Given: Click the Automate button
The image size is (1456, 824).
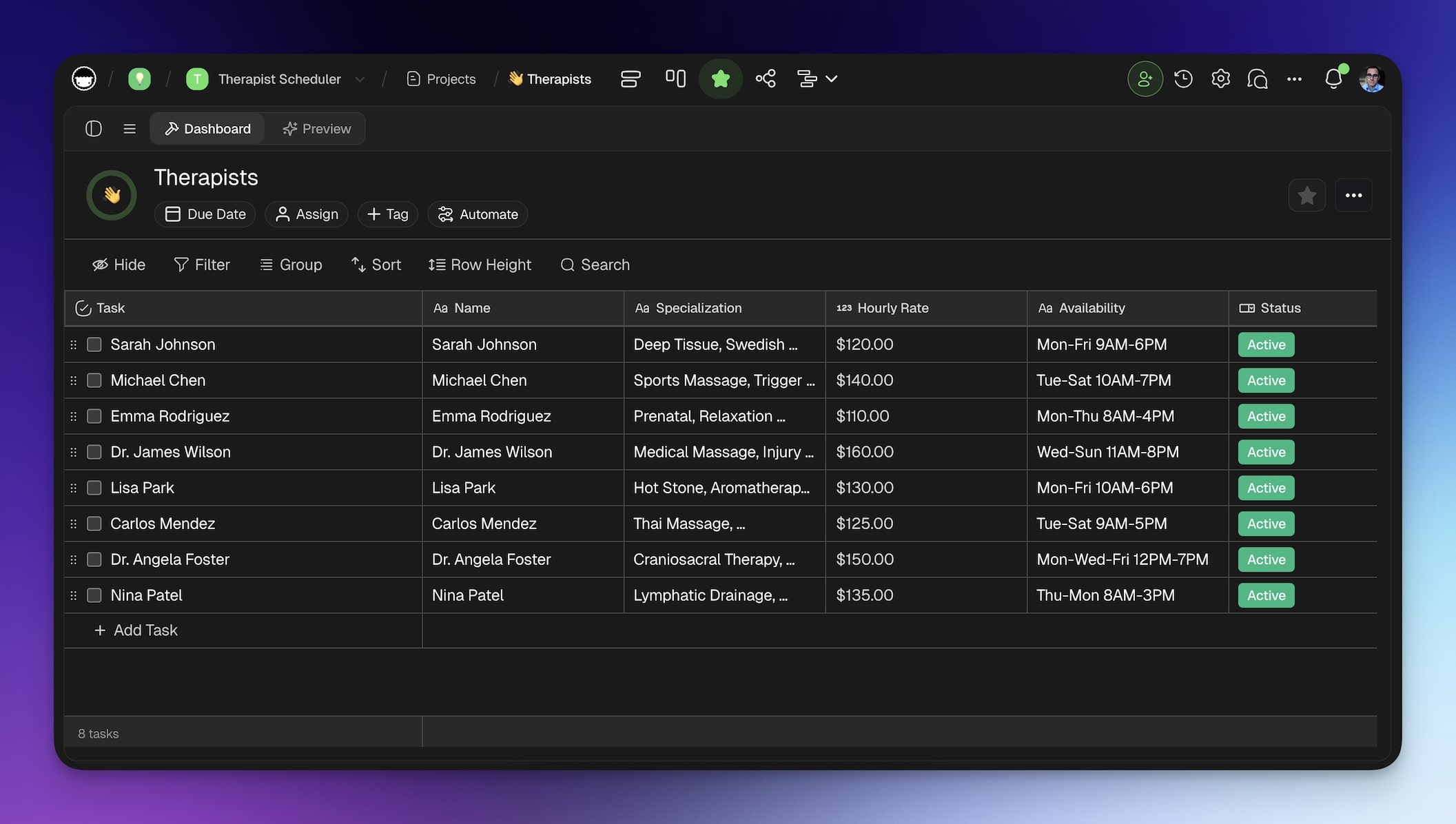Looking at the screenshot, I should click(478, 214).
